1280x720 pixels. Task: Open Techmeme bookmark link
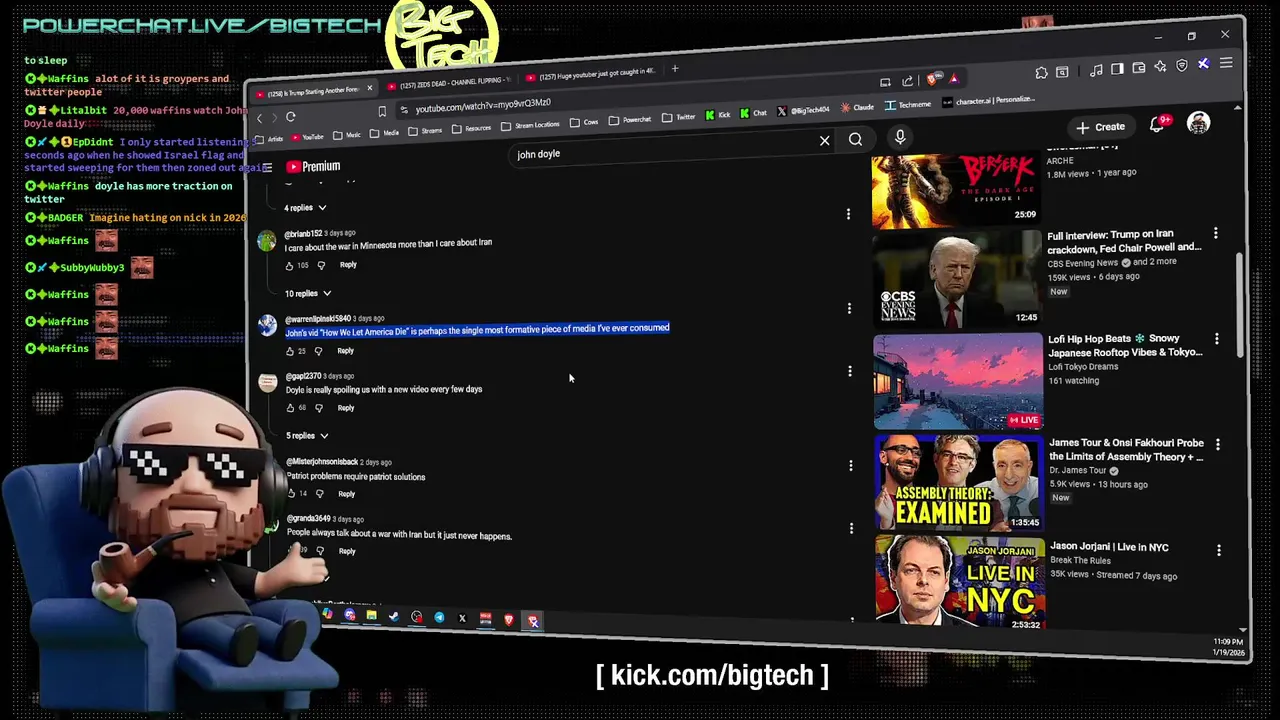(908, 105)
